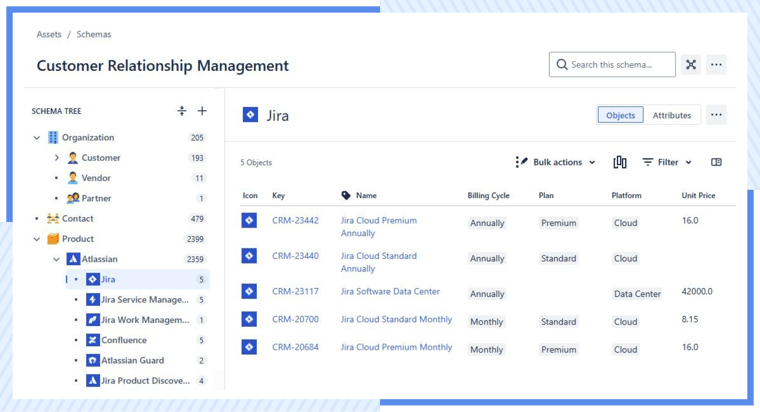Sort by the Platform column header

(x=626, y=195)
